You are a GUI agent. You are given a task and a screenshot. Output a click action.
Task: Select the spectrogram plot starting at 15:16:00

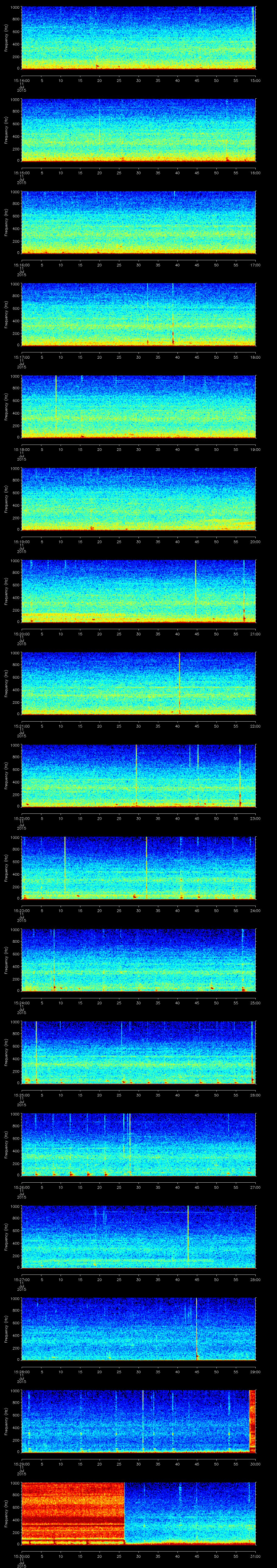(138, 222)
